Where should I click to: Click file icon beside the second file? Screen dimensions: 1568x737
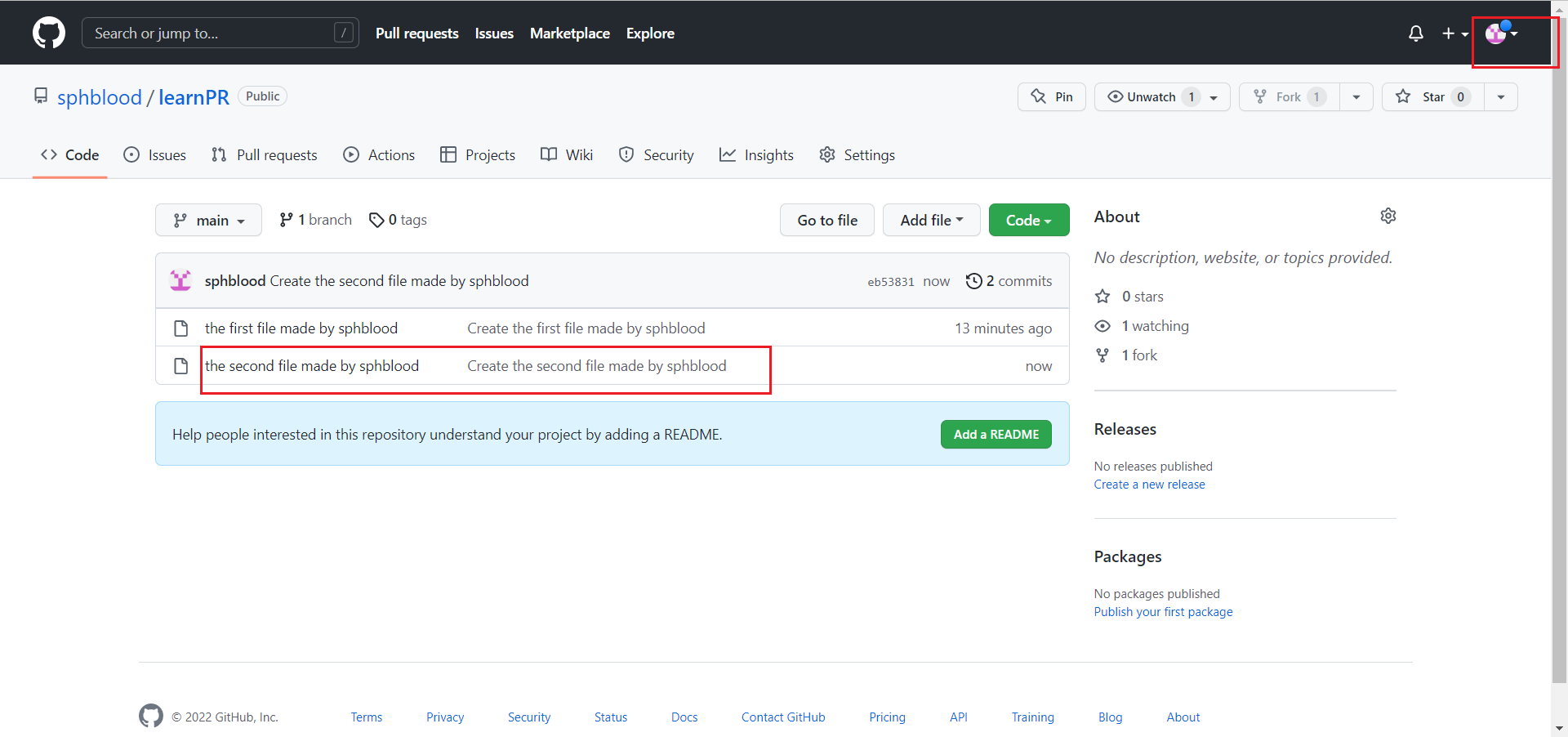tap(181, 365)
